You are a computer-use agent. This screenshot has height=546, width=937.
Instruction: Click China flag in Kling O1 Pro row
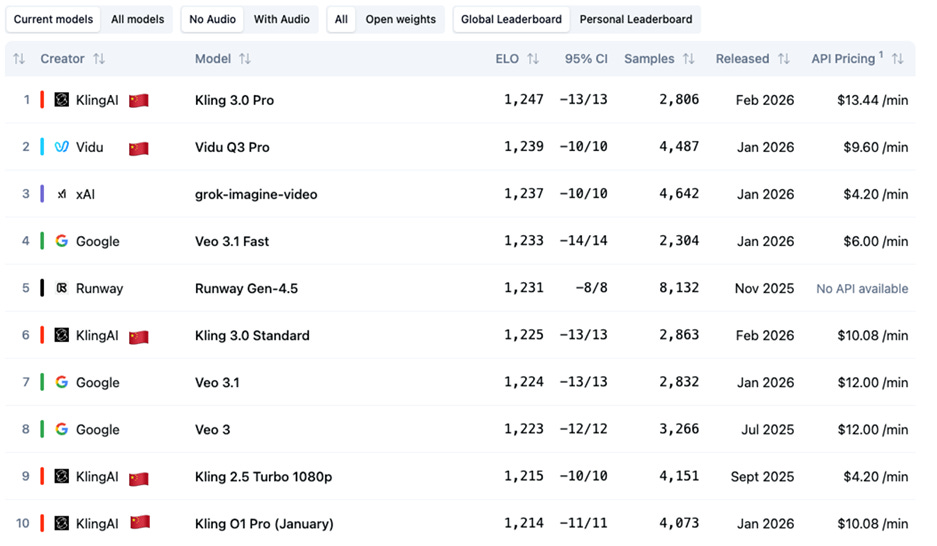coord(140,522)
